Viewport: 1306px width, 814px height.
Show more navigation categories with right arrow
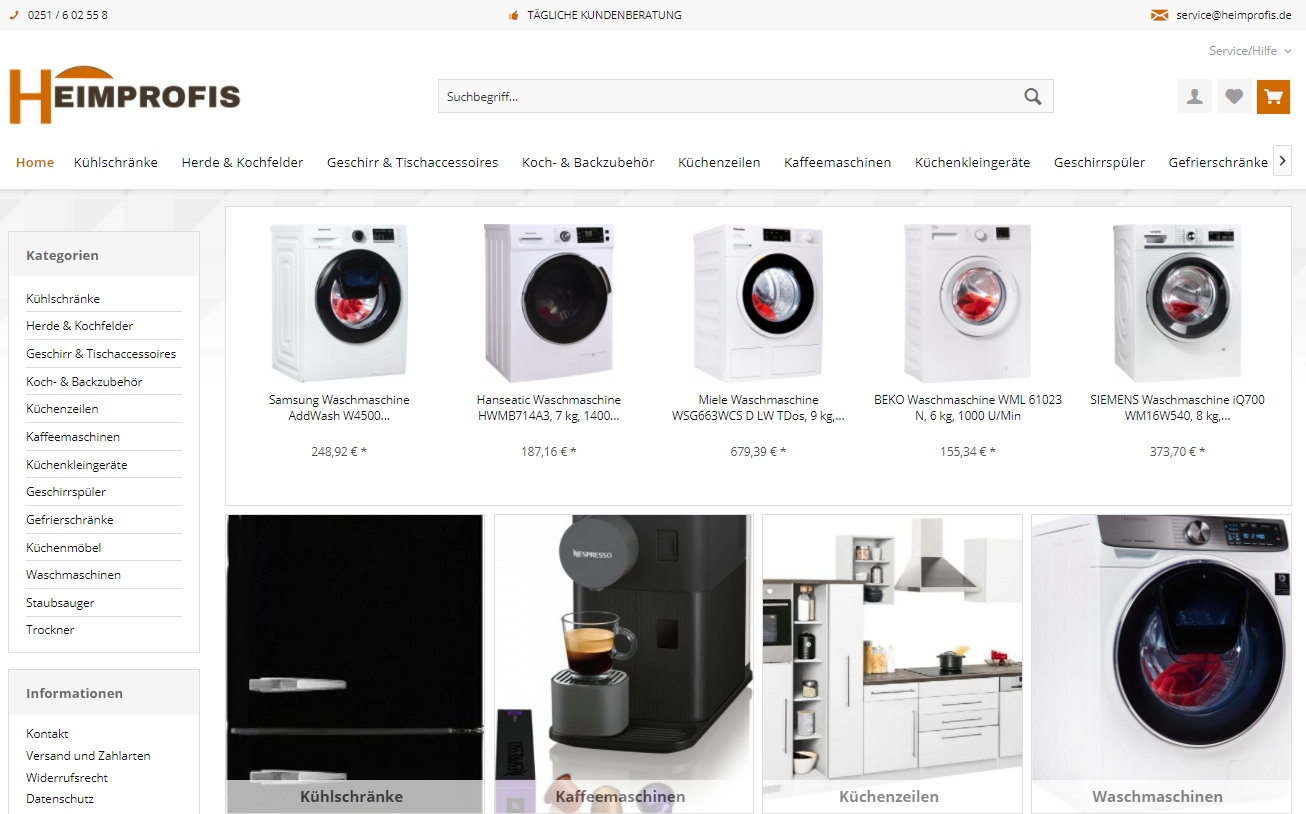click(x=1282, y=161)
